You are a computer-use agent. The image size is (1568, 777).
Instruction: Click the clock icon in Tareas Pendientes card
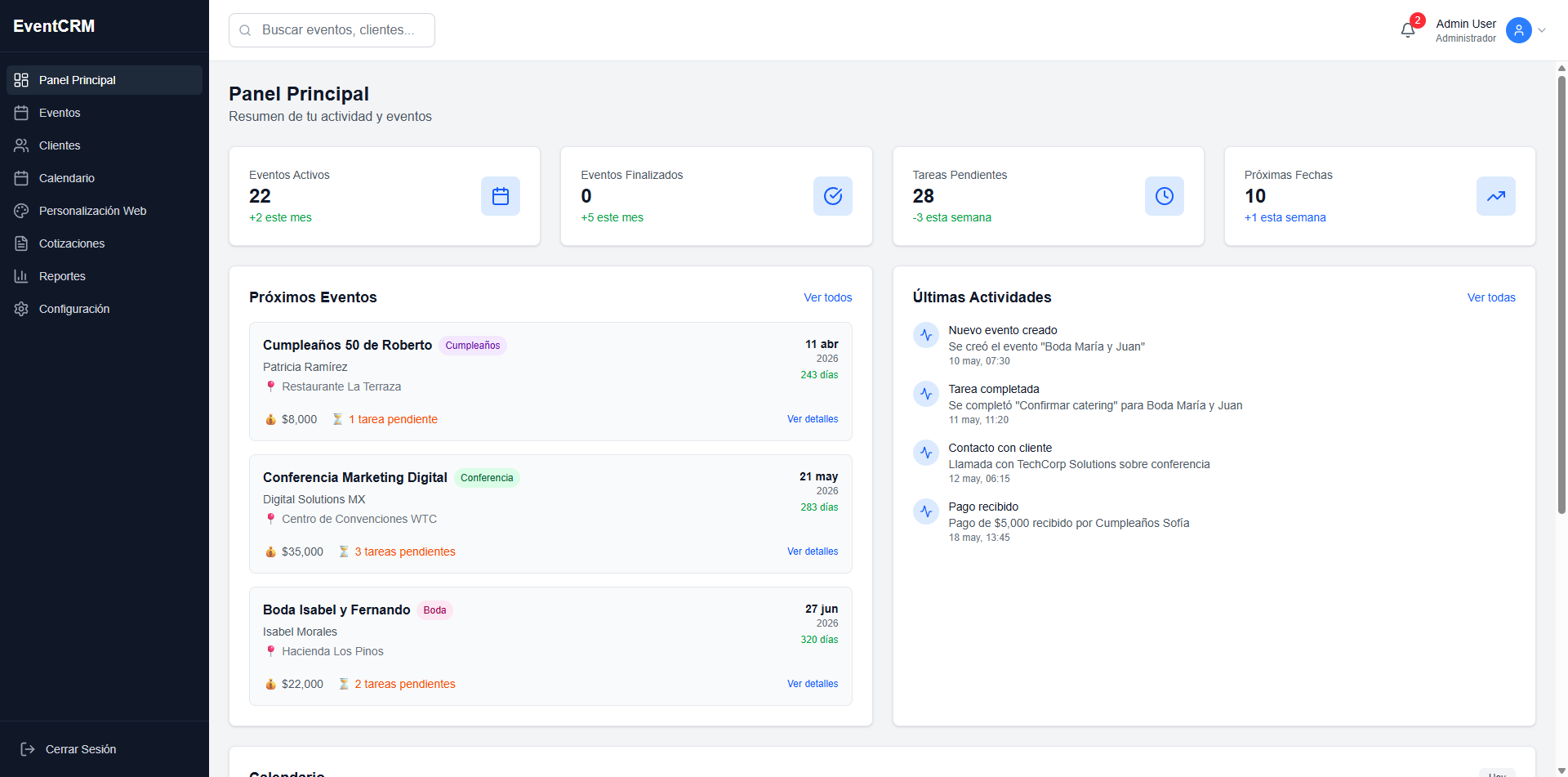pyautogui.click(x=1164, y=196)
